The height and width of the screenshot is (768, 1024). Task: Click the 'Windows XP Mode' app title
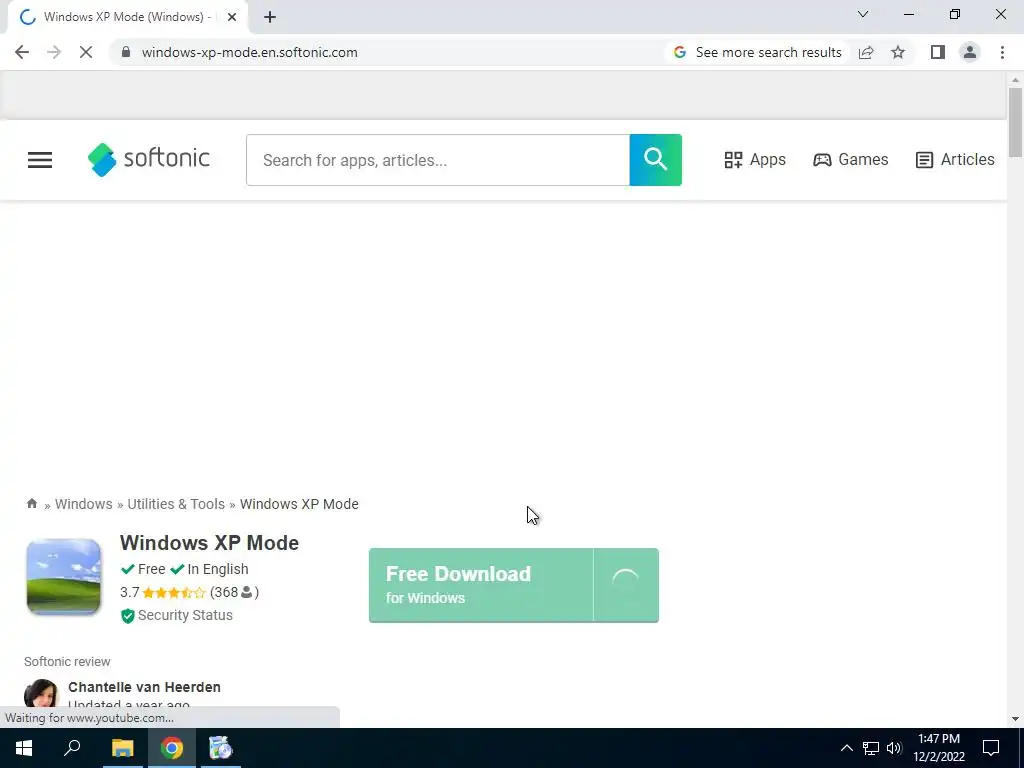point(209,543)
